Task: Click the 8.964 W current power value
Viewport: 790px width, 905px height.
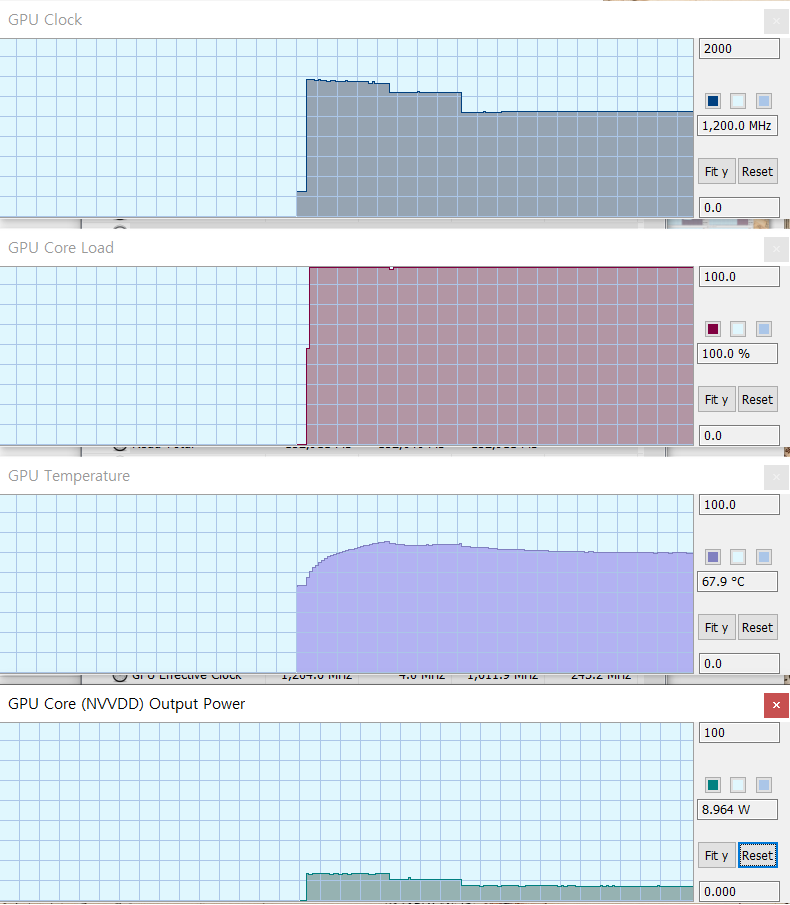Action: (x=737, y=809)
